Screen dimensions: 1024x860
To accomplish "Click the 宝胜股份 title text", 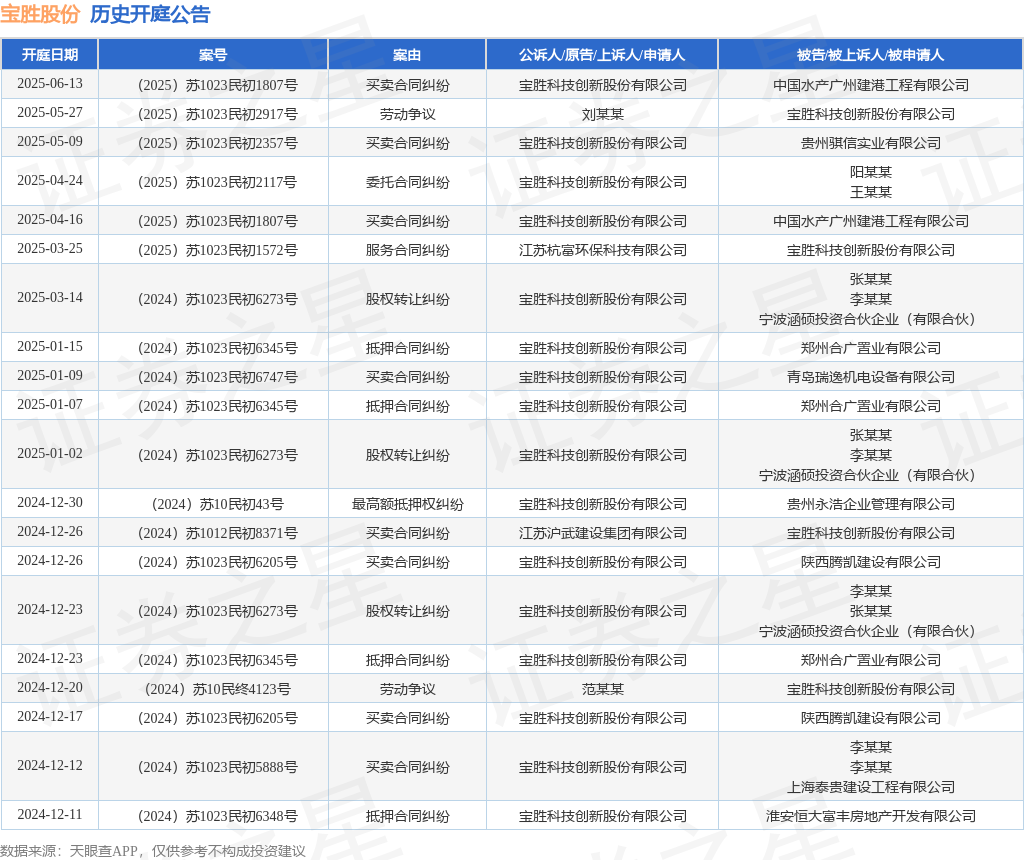I will click(x=40, y=14).
